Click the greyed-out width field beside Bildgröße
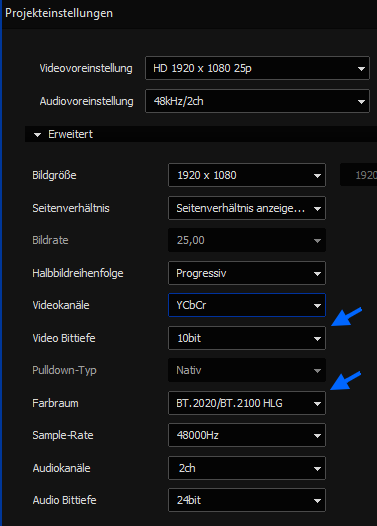This screenshot has height=526, width=377. point(359,175)
